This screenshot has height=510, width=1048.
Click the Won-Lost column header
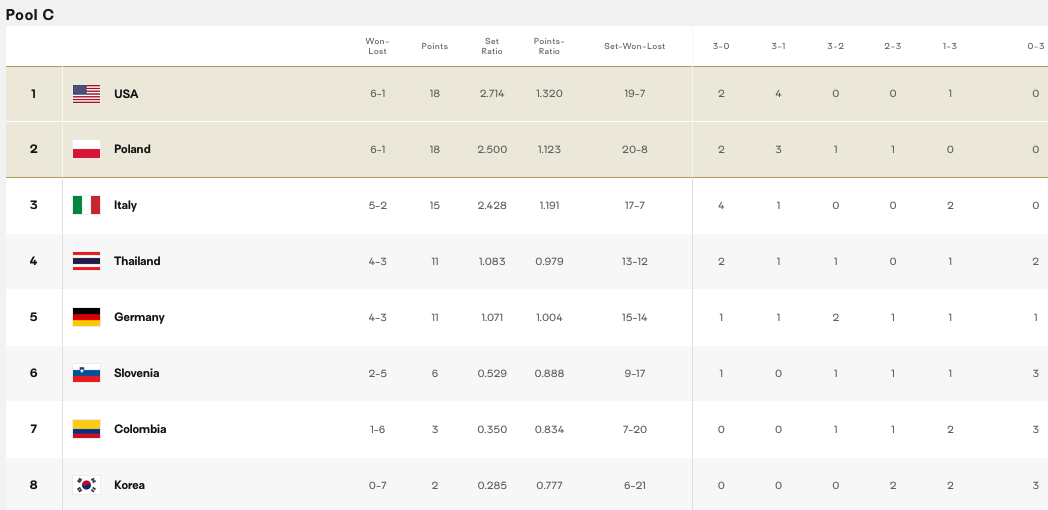pyautogui.click(x=378, y=46)
